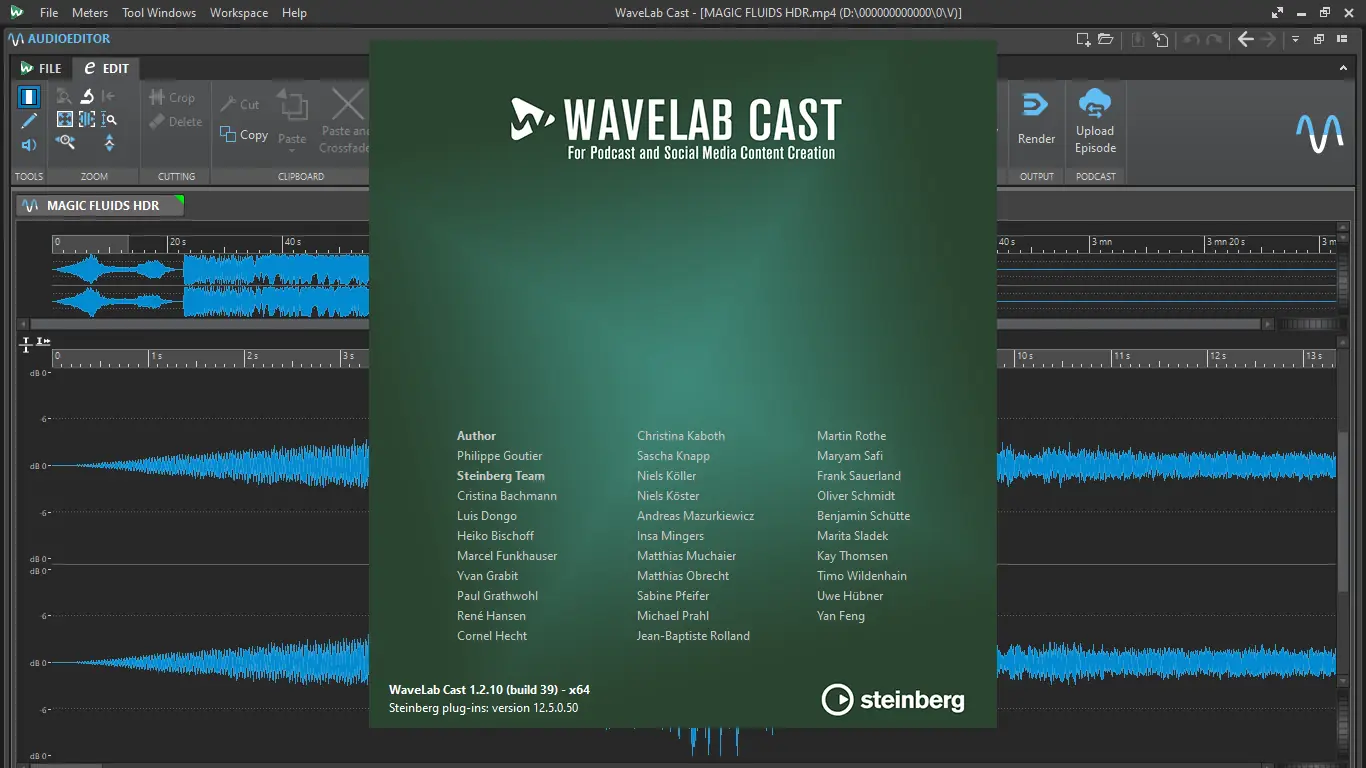Screen dimensions: 1366x768
Task: Click the name Philippe Goutier in credits
Action: 499,456
